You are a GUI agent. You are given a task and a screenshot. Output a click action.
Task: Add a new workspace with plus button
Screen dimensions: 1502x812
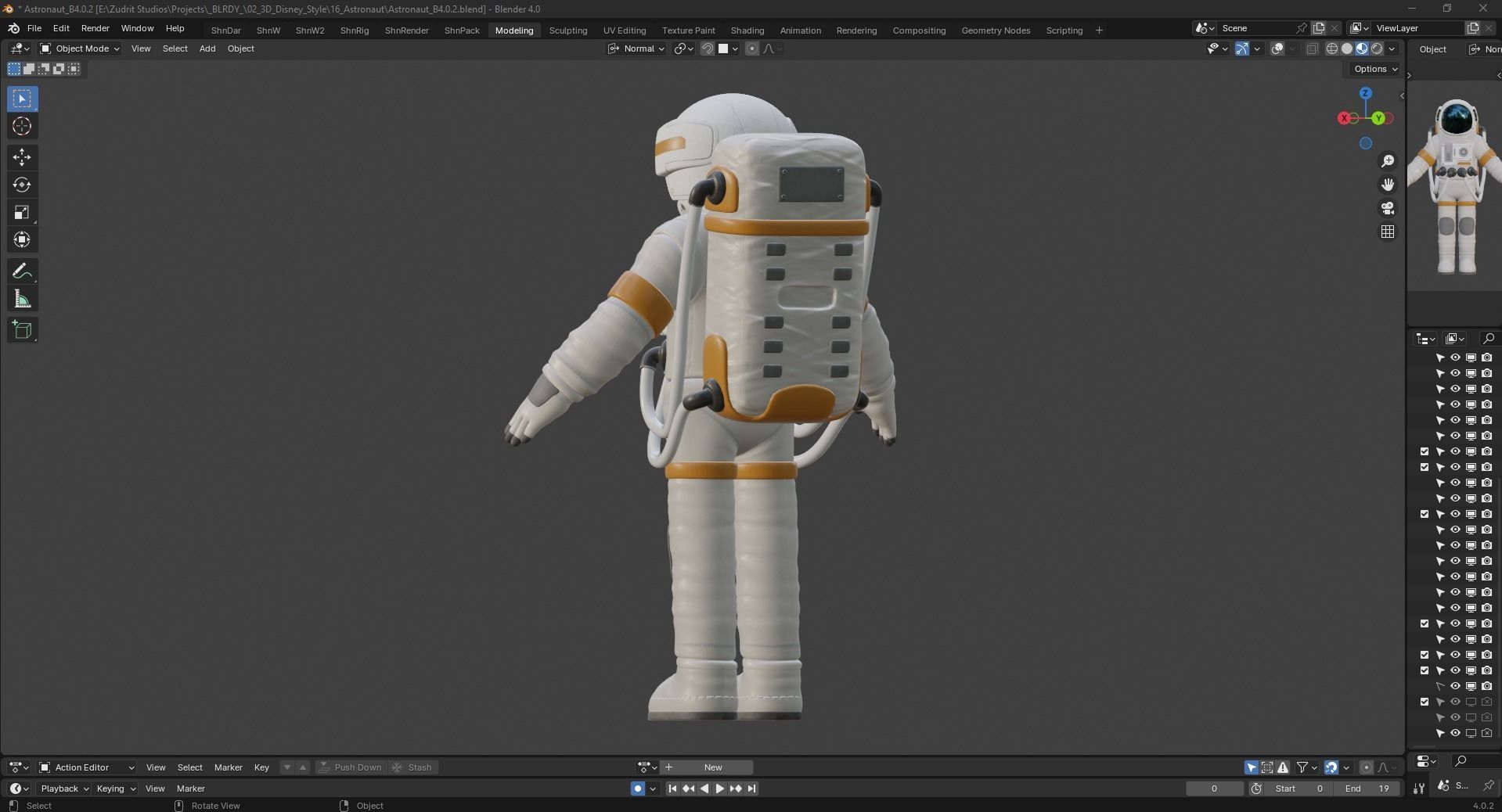pyautogui.click(x=1099, y=31)
